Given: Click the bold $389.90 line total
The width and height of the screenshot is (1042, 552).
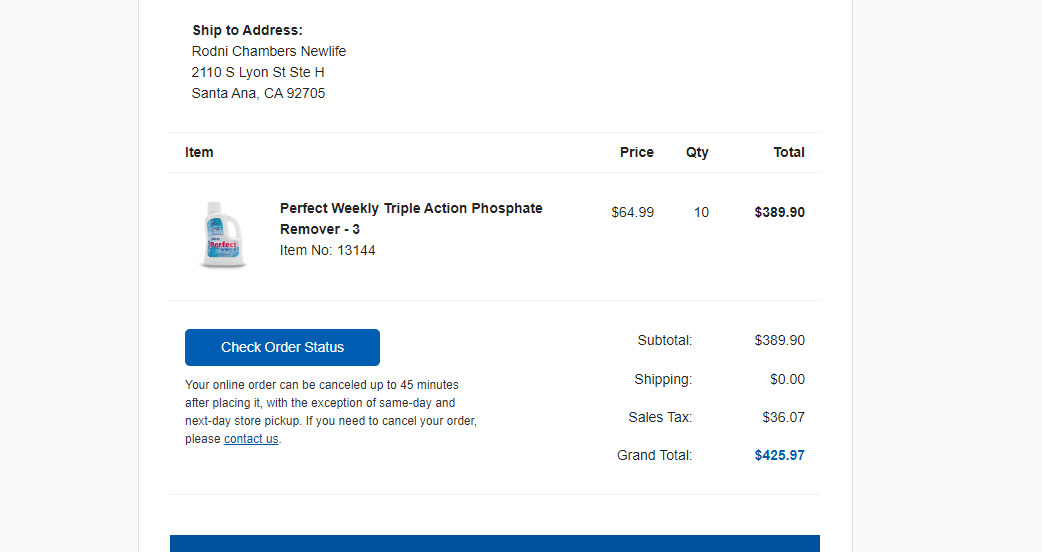Looking at the screenshot, I should point(780,213).
